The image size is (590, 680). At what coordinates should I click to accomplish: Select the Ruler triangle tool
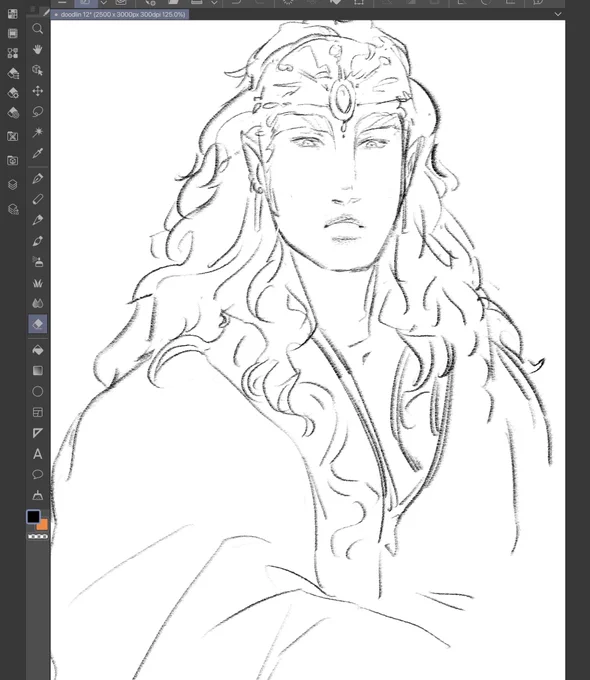[38, 433]
